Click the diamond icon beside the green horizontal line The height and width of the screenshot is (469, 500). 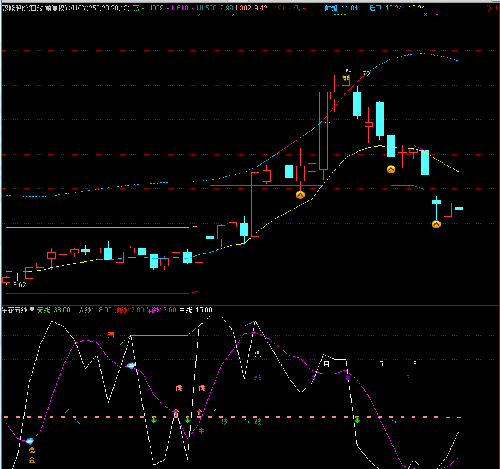131,365
